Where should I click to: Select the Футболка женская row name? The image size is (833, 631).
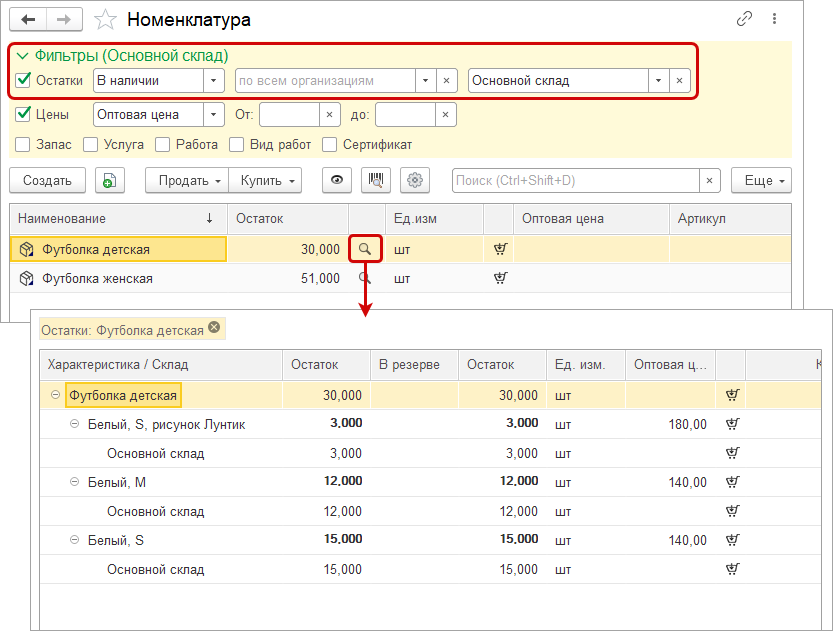pyautogui.click(x=97, y=278)
